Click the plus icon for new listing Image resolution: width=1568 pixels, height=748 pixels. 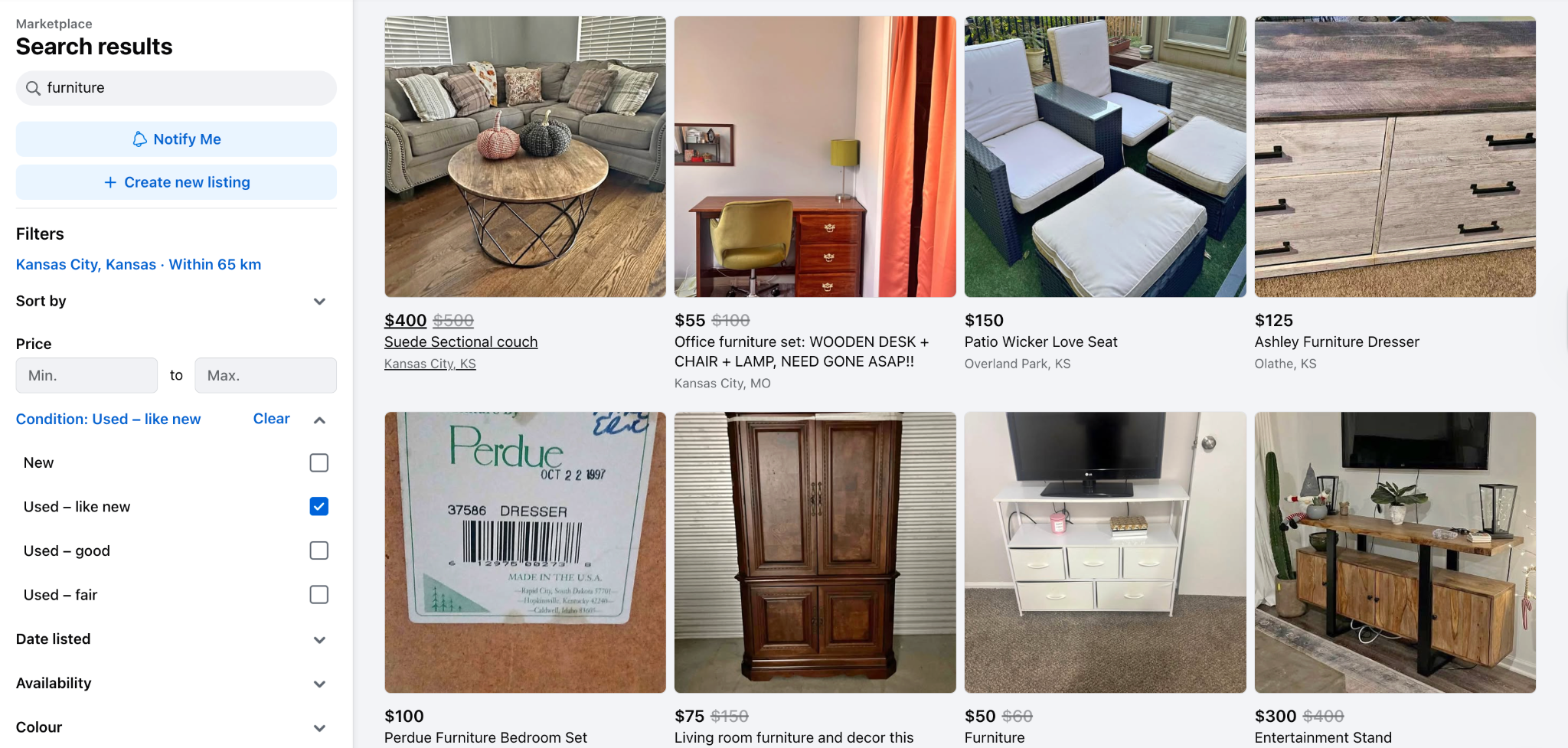pyautogui.click(x=110, y=182)
